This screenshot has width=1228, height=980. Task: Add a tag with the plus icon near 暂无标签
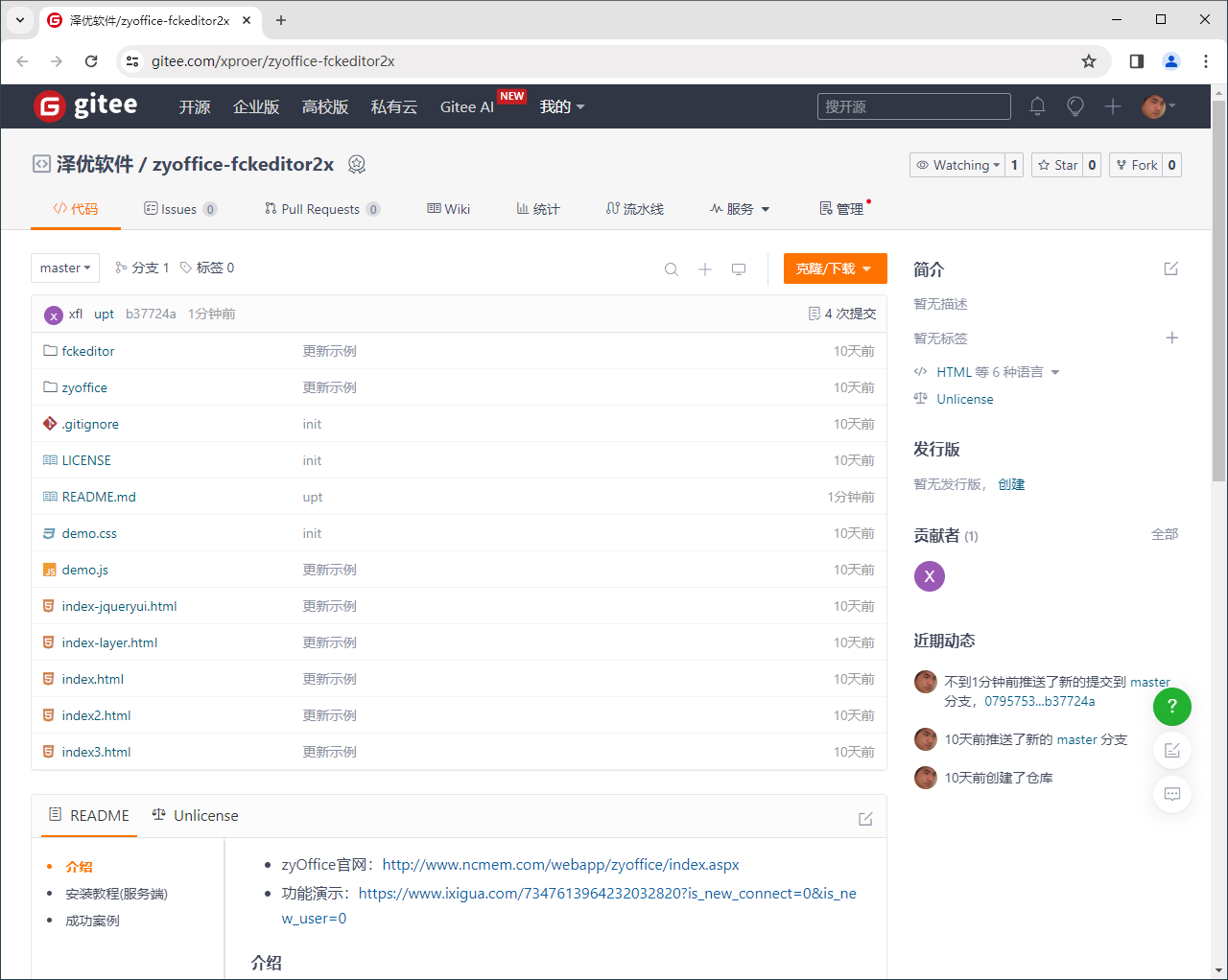(1172, 338)
